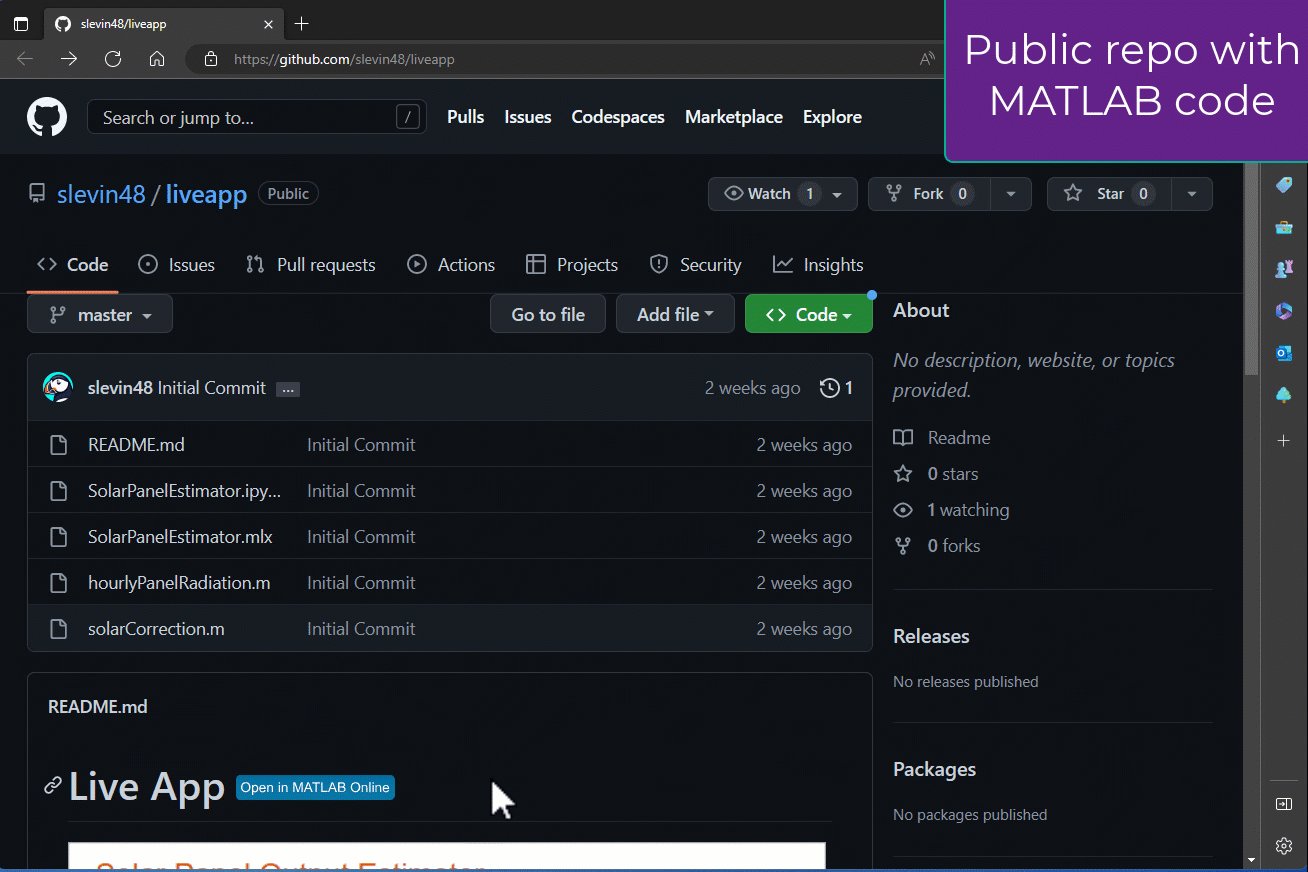
Task: Open Pulls in top navigation
Action: coord(465,117)
